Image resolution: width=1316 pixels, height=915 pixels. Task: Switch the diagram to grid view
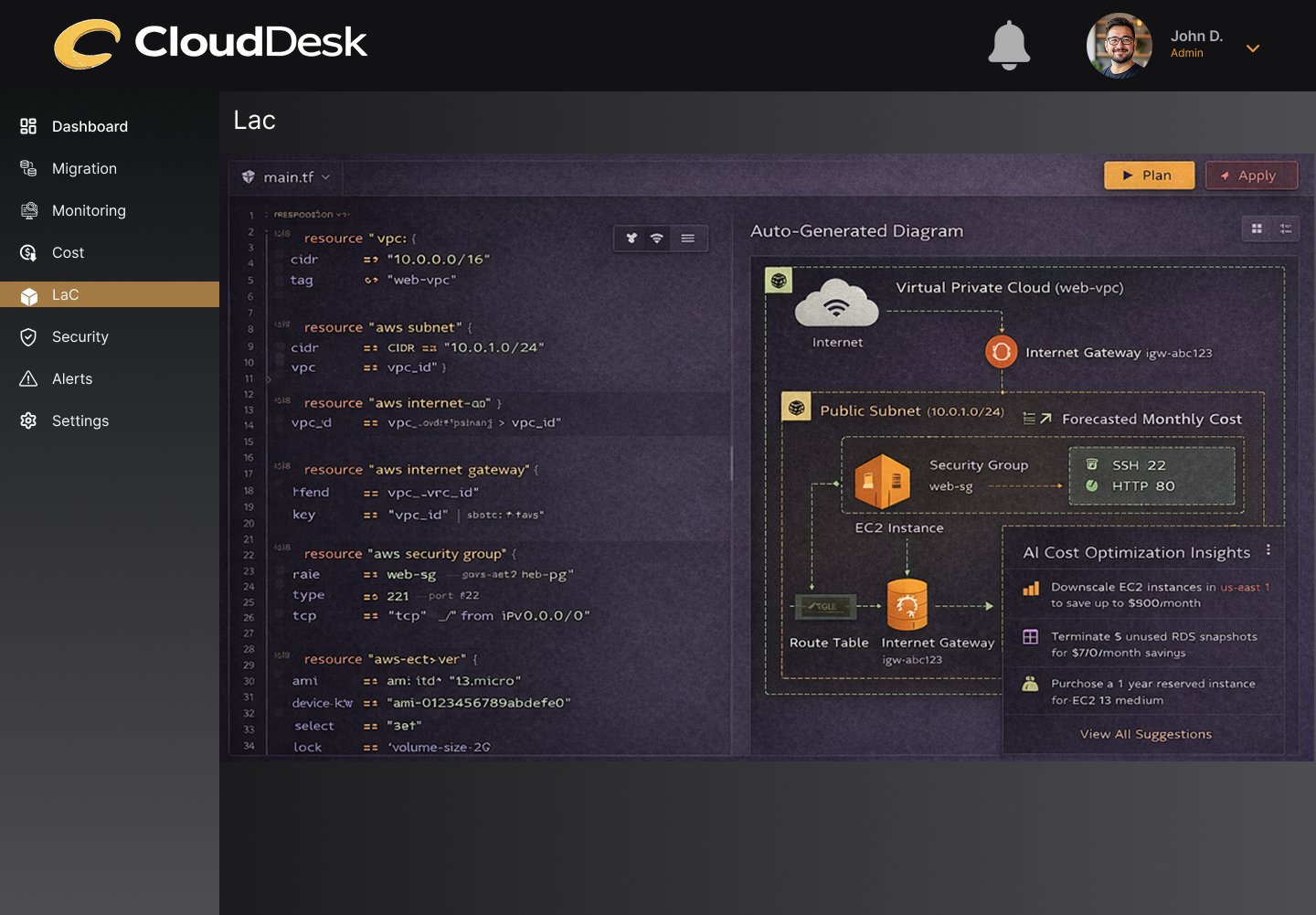coord(1257,229)
